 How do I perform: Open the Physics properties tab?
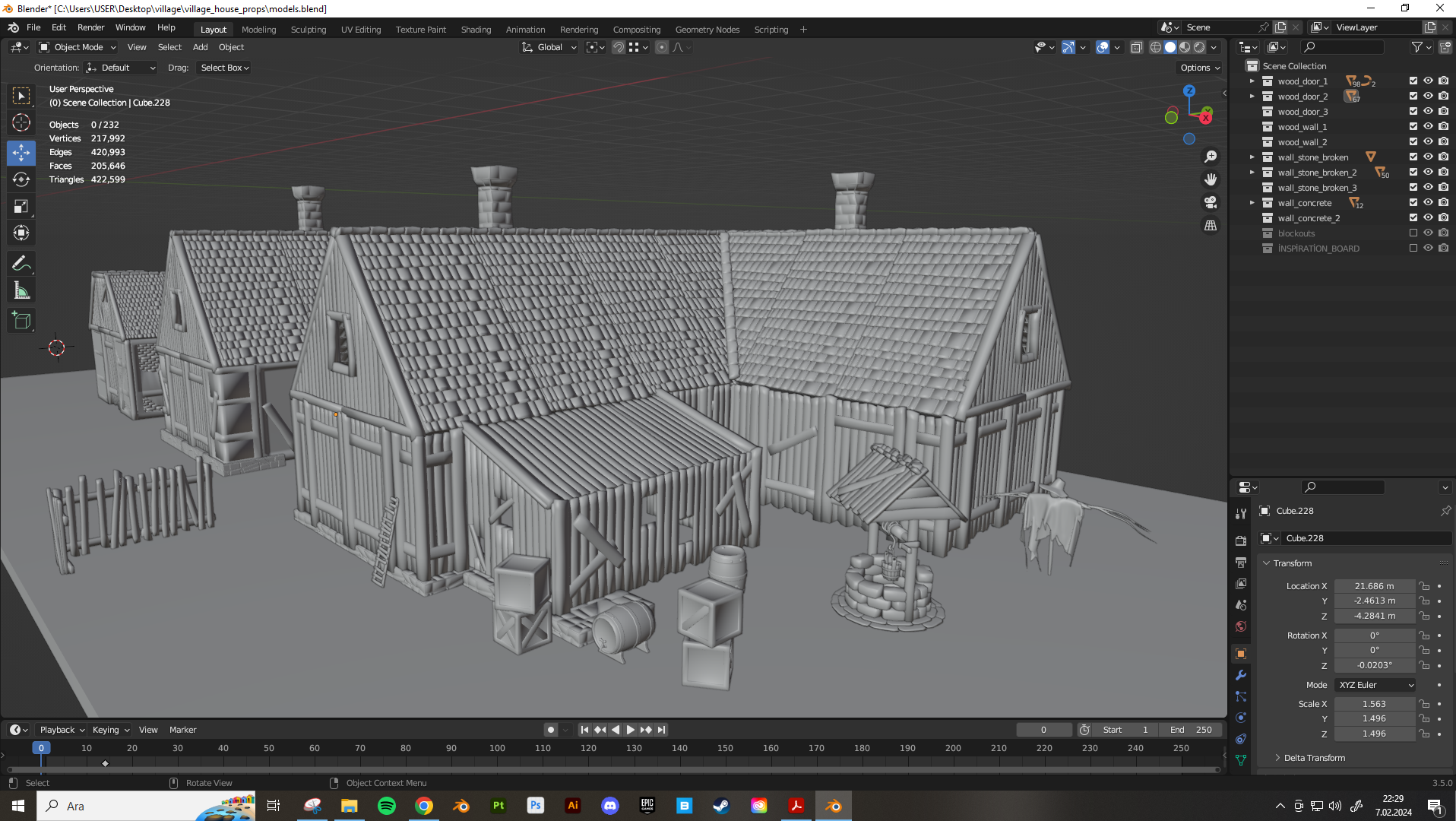(x=1241, y=718)
